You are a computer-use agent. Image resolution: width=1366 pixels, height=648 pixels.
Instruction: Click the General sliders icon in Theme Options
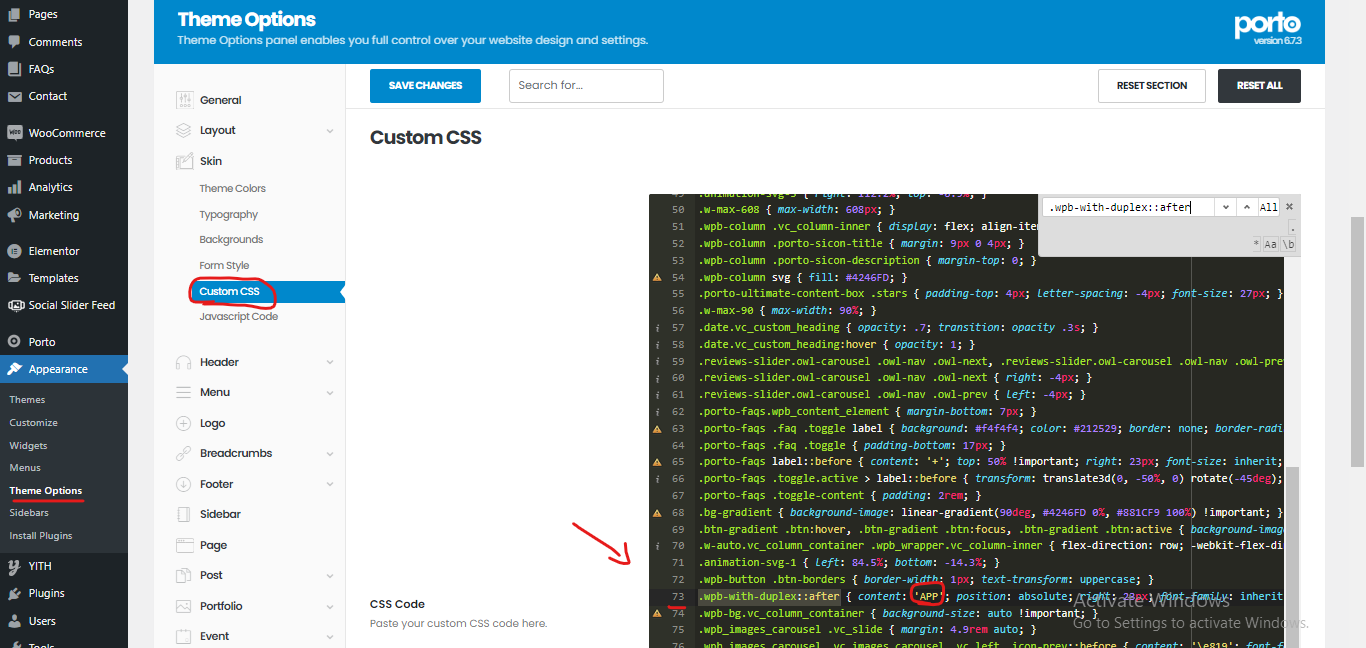point(184,100)
